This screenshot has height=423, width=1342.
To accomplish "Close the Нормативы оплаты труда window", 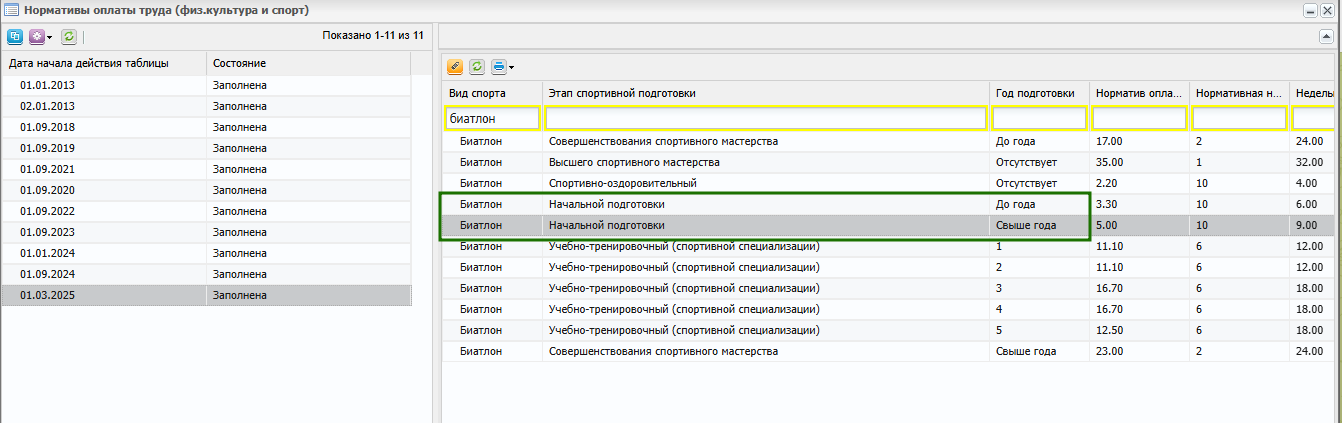I will 1327,11.
